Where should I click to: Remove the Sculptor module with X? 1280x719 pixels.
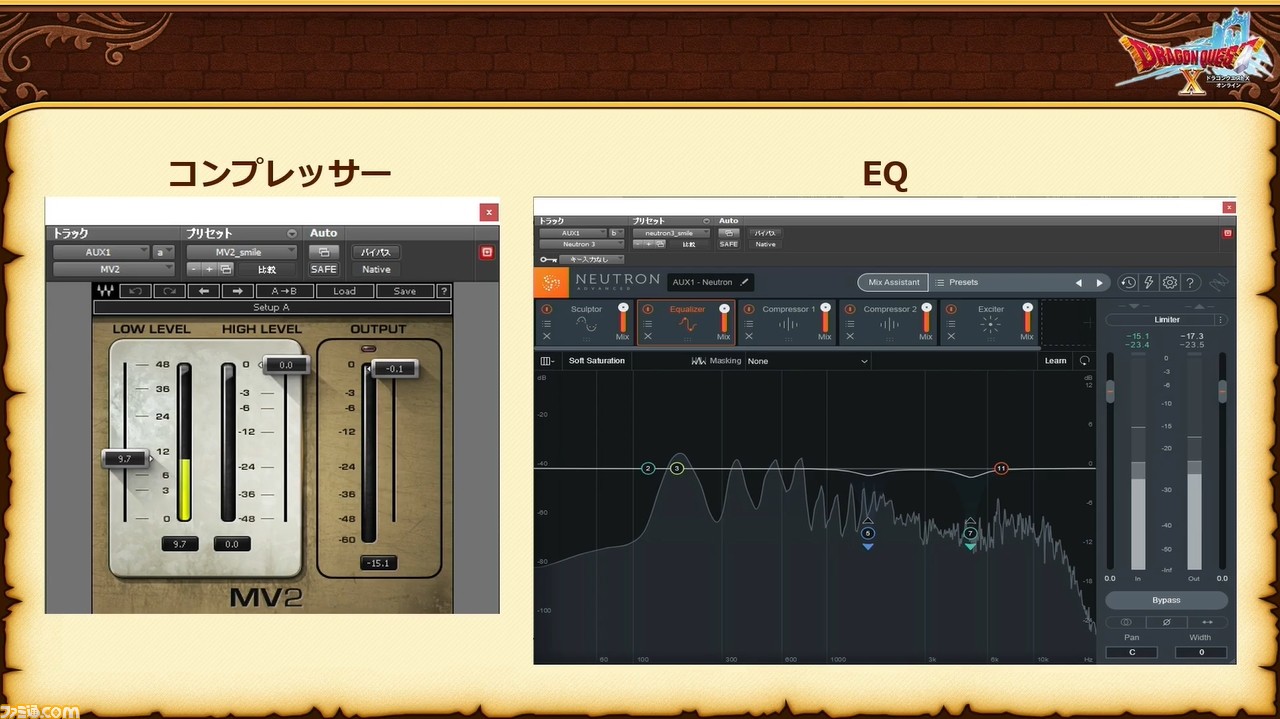(546, 336)
